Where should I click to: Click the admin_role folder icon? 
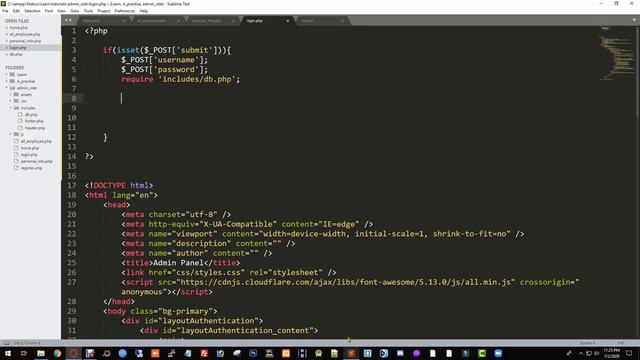[12, 88]
